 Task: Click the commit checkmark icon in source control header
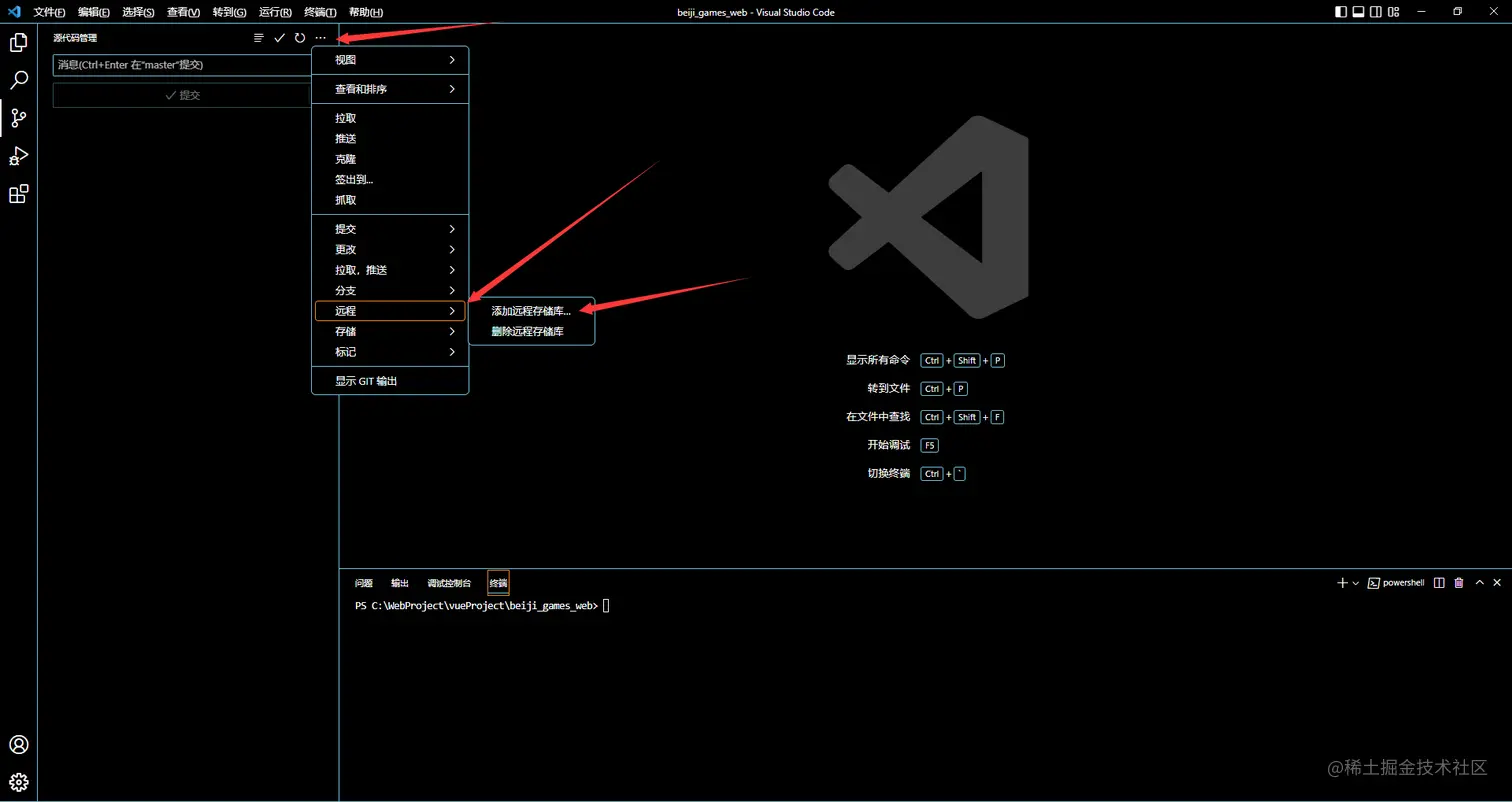coord(279,38)
